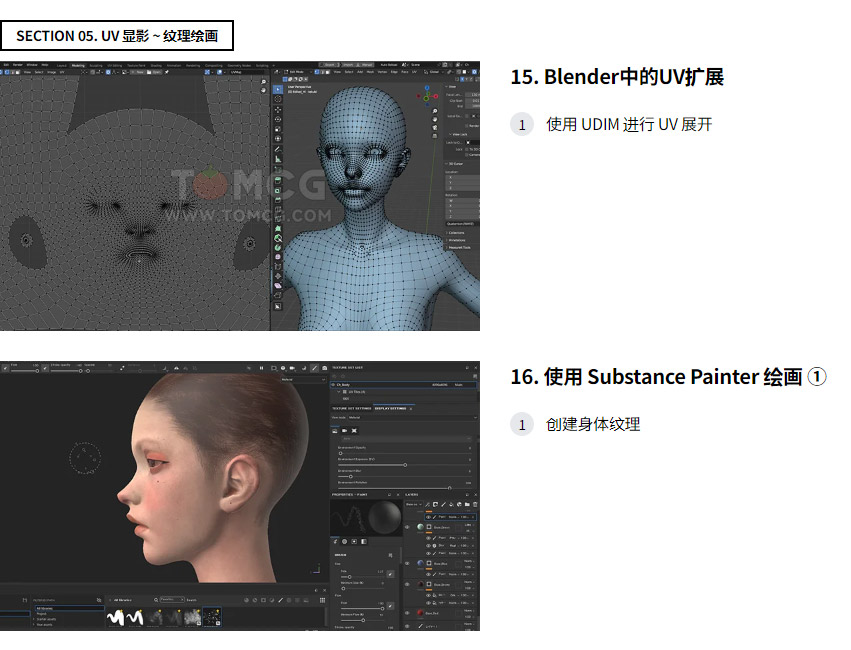Select the Blender Select Box tool

click(x=278, y=90)
